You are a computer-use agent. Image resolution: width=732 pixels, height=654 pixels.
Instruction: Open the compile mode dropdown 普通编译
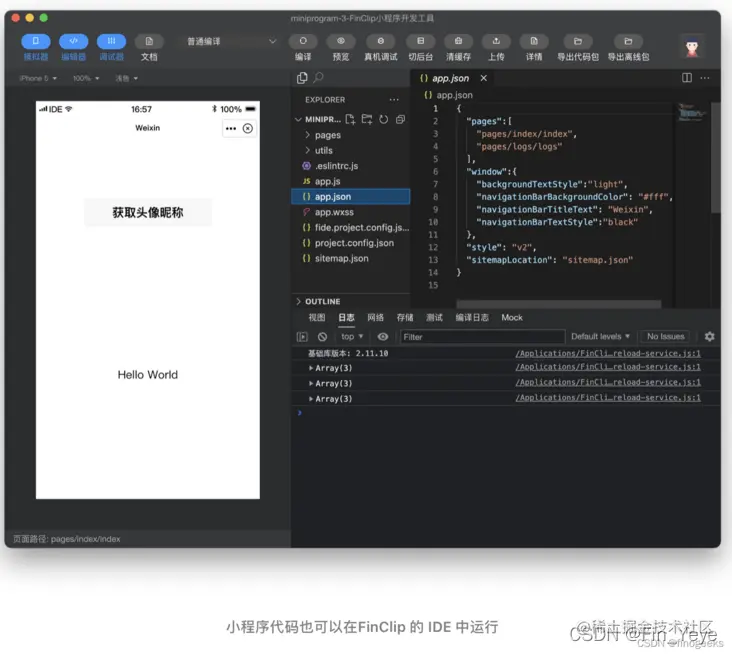point(231,42)
